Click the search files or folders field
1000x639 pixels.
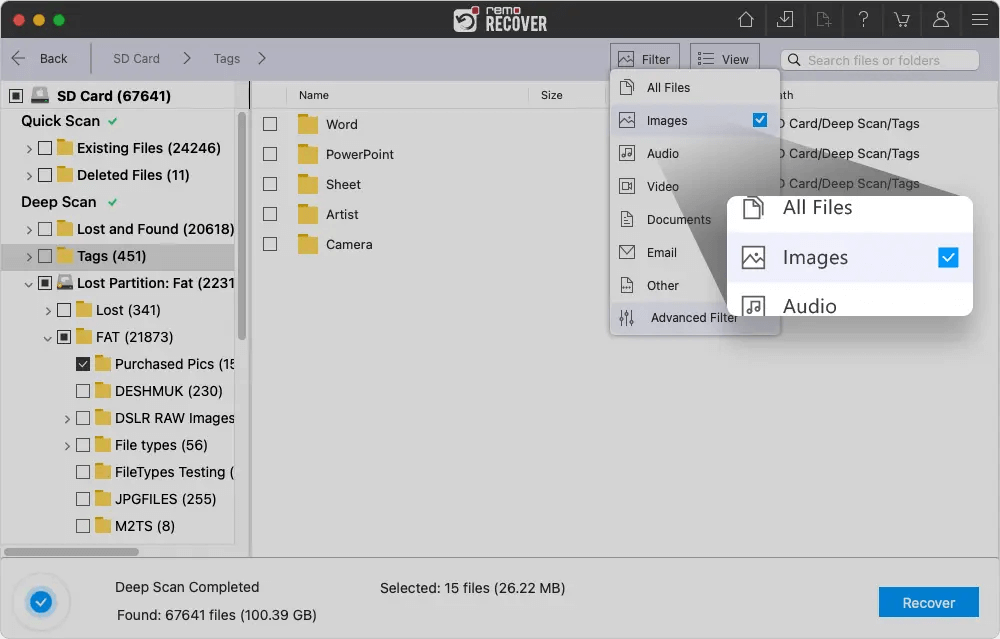click(x=885, y=60)
